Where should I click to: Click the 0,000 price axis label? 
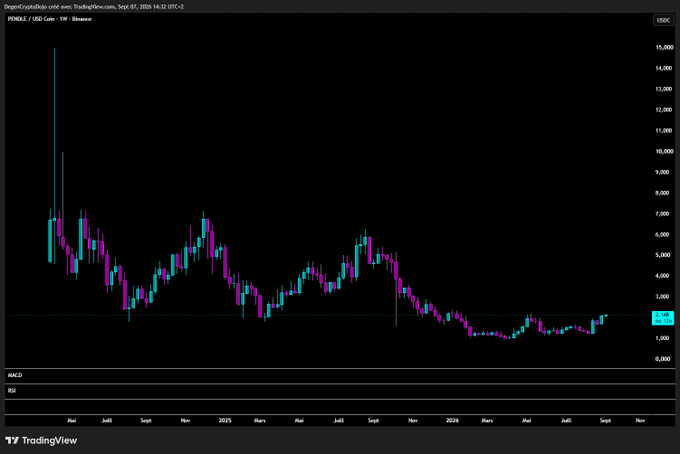664,359
